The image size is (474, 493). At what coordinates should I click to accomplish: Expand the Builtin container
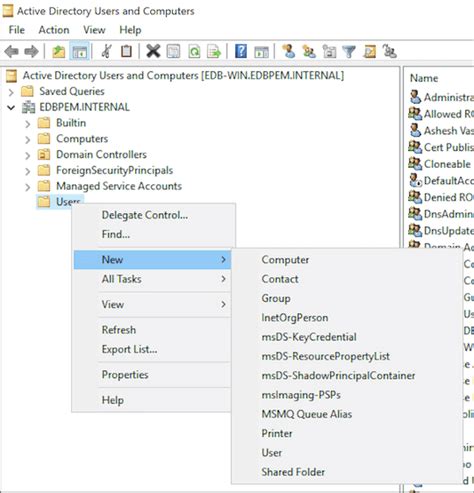28,124
